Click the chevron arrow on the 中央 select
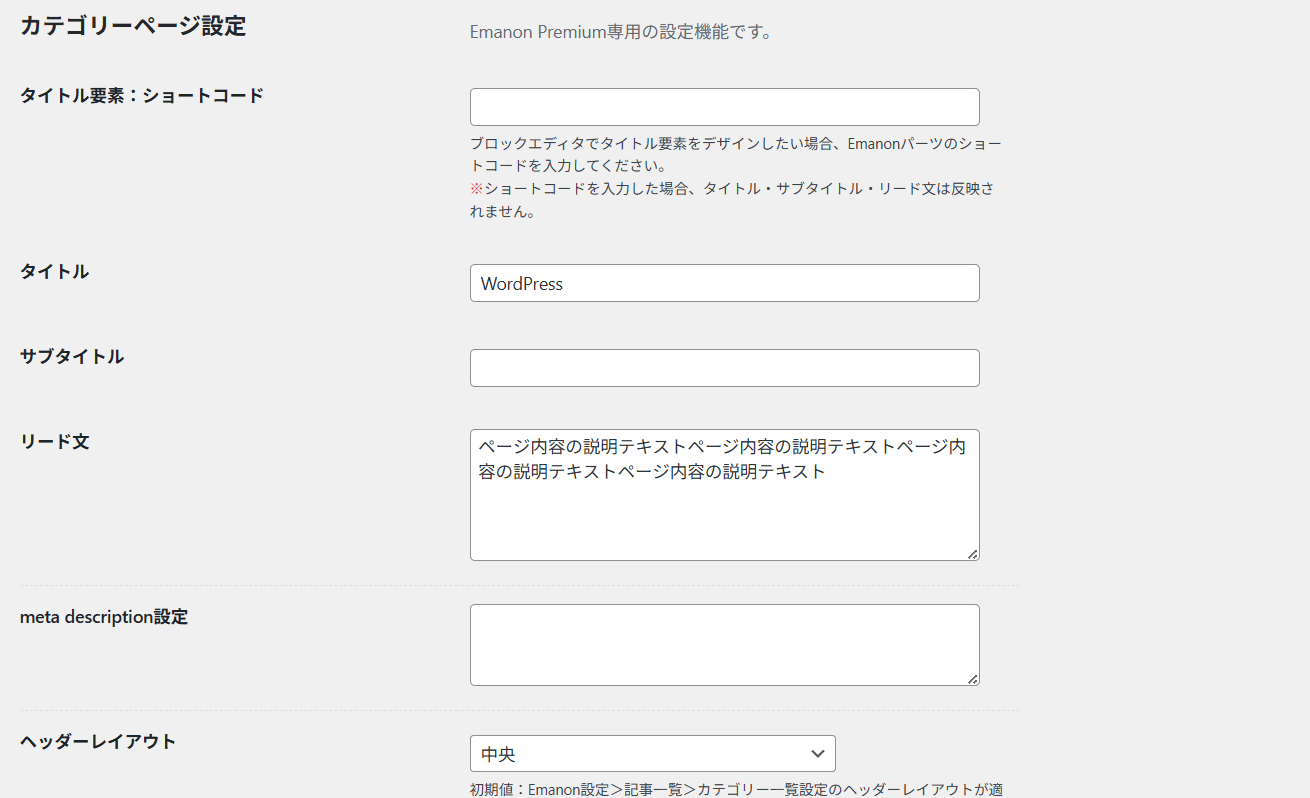Screen dimensions: 1310x798 click(x=818, y=754)
